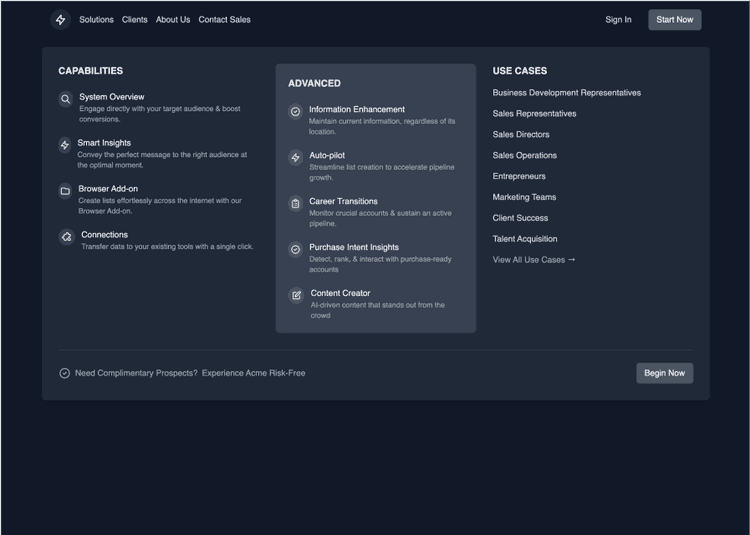Click the Auto-pilot bolt icon

(x=295, y=158)
